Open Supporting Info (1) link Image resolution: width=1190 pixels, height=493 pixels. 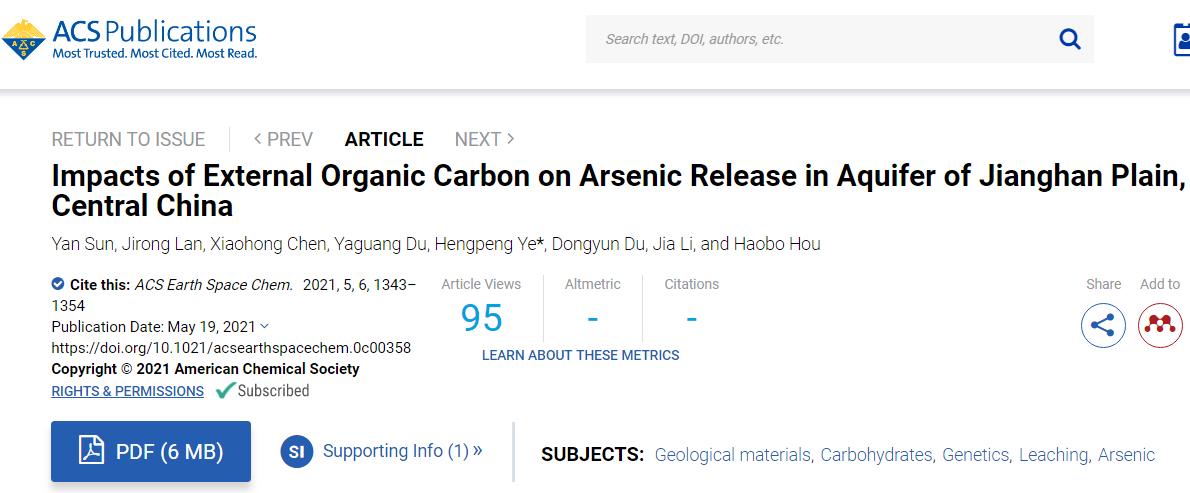(x=402, y=451)
